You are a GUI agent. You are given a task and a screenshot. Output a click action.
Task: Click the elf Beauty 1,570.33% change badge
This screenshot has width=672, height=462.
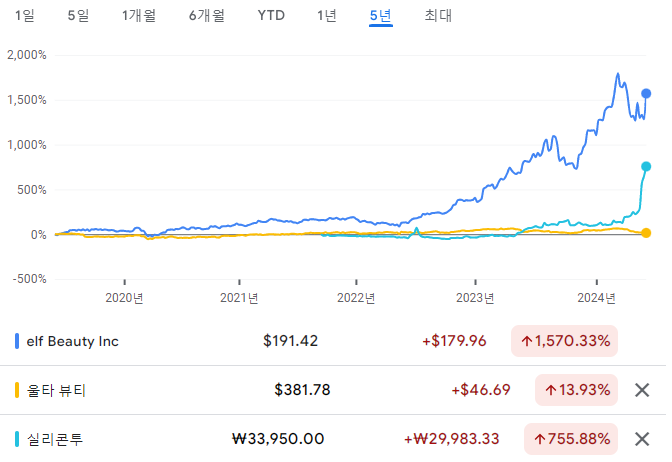564,341
